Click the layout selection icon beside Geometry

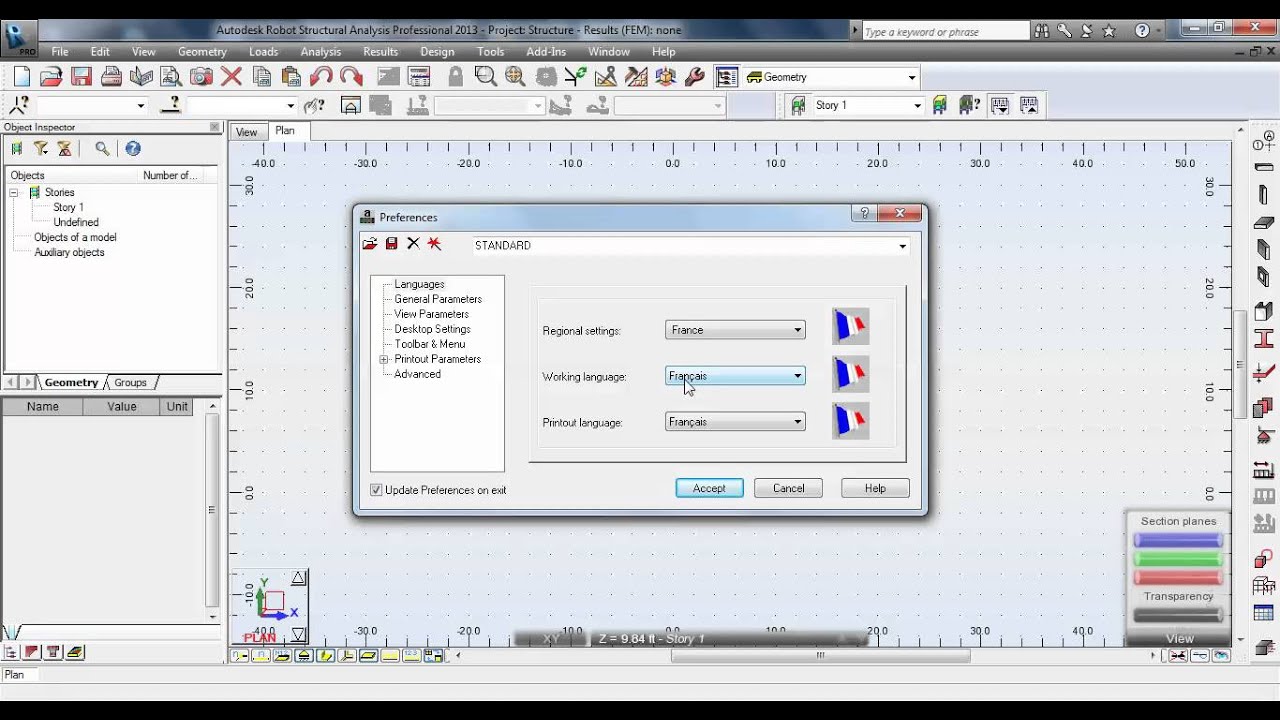(727, 77)
